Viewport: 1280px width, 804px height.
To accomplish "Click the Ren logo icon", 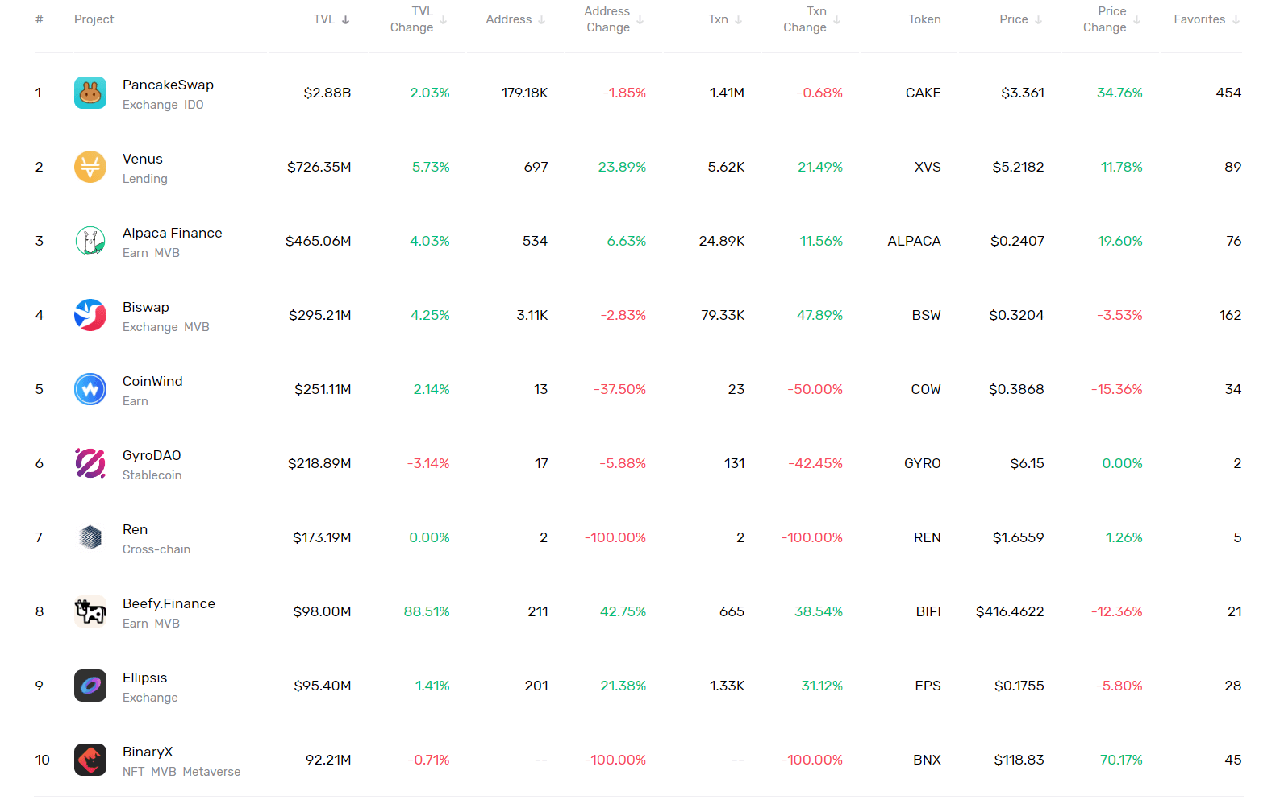I will pyautogui.click(x=90, y=537).
